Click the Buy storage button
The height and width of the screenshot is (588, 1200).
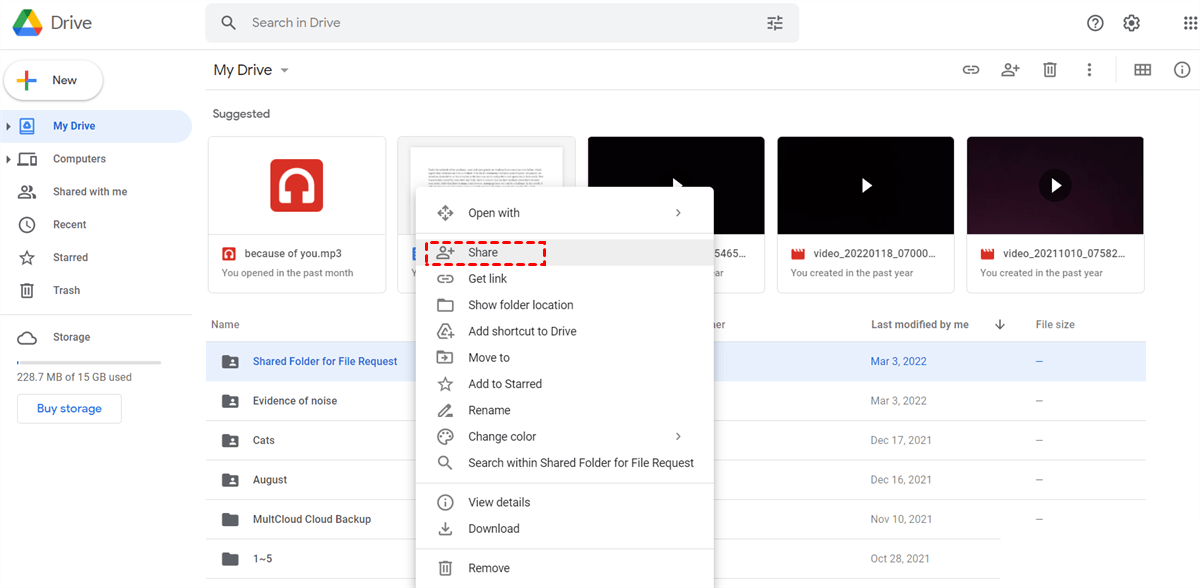(69, 408)
